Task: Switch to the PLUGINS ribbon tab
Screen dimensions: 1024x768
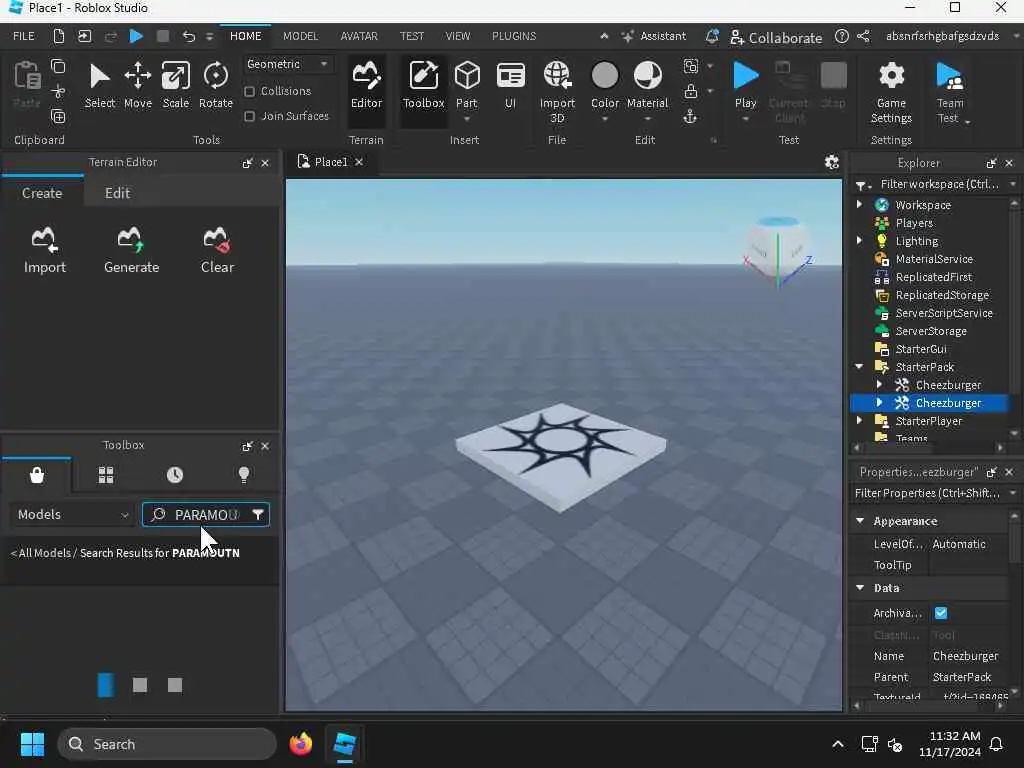Action: [x=514, y=36]
